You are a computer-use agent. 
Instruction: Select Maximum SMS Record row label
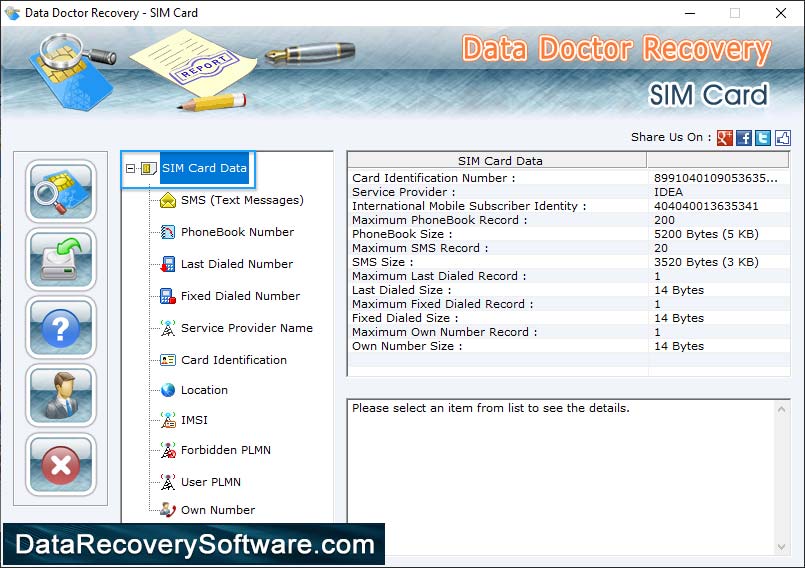(420, 248)
